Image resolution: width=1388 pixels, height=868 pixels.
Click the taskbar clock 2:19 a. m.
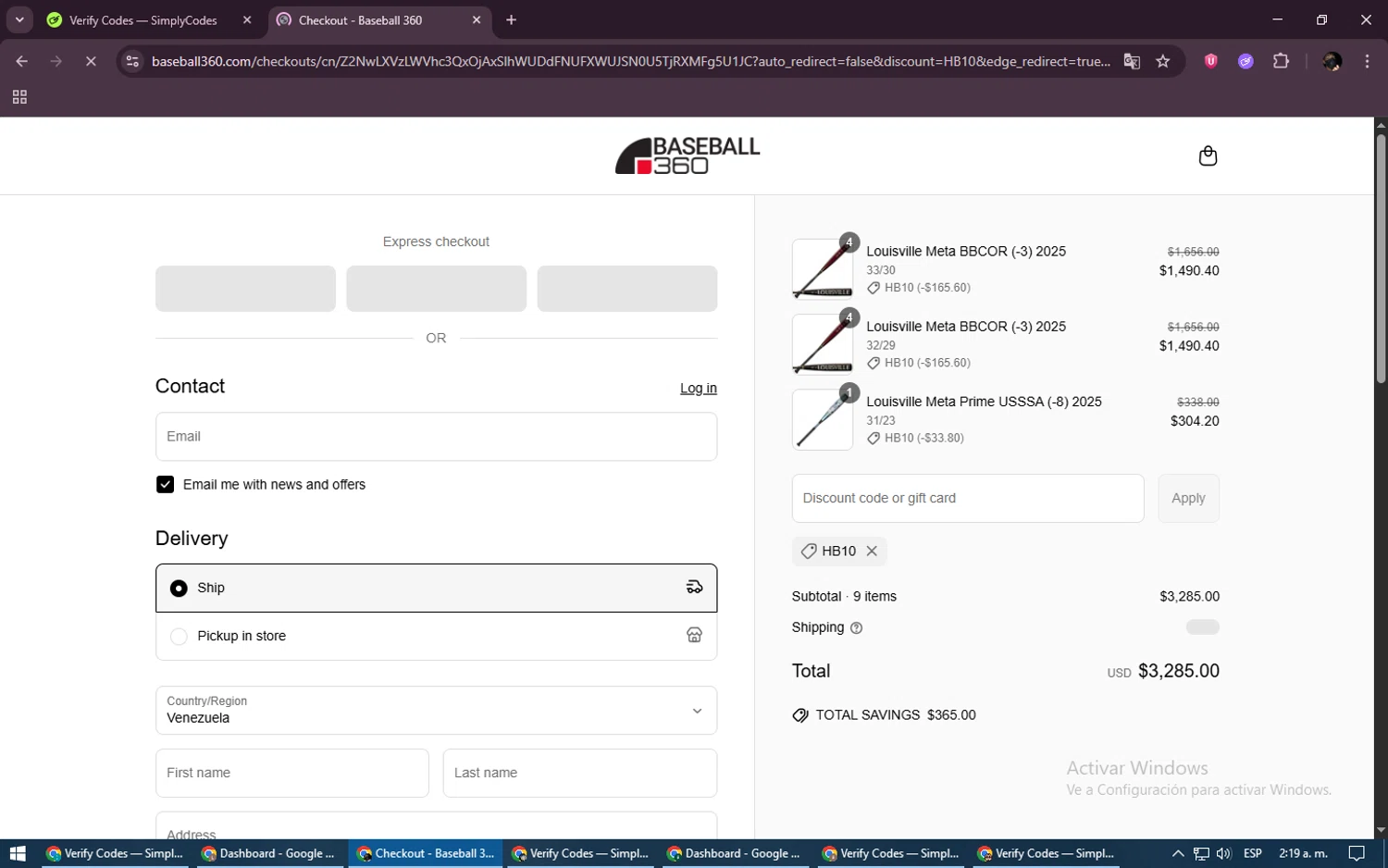tap(1303, 853)
